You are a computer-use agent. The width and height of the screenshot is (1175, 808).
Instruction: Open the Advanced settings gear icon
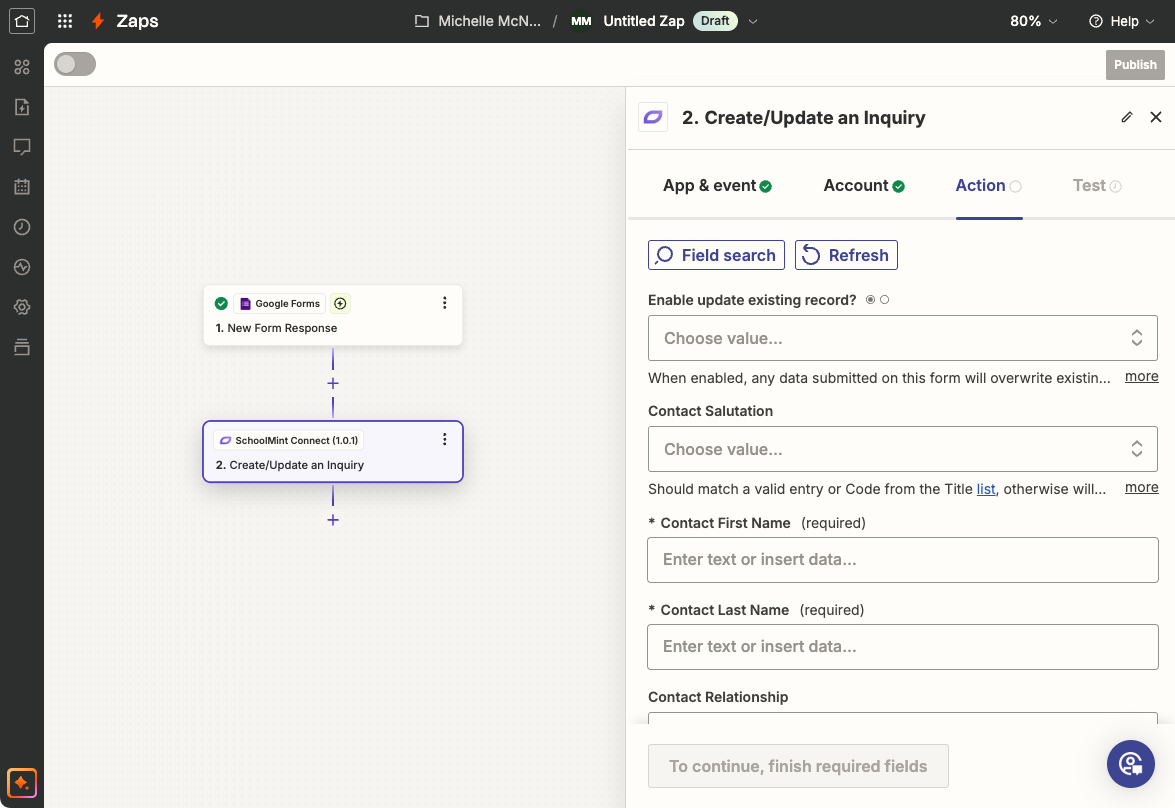(x=22, y=307)
